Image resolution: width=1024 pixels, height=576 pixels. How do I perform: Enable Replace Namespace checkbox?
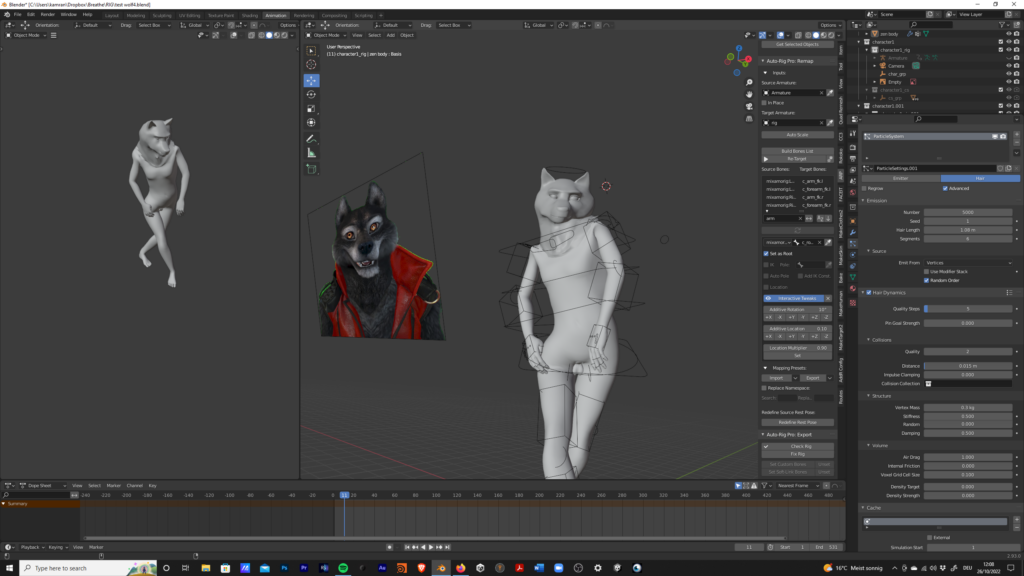click(x=765, y=388)
